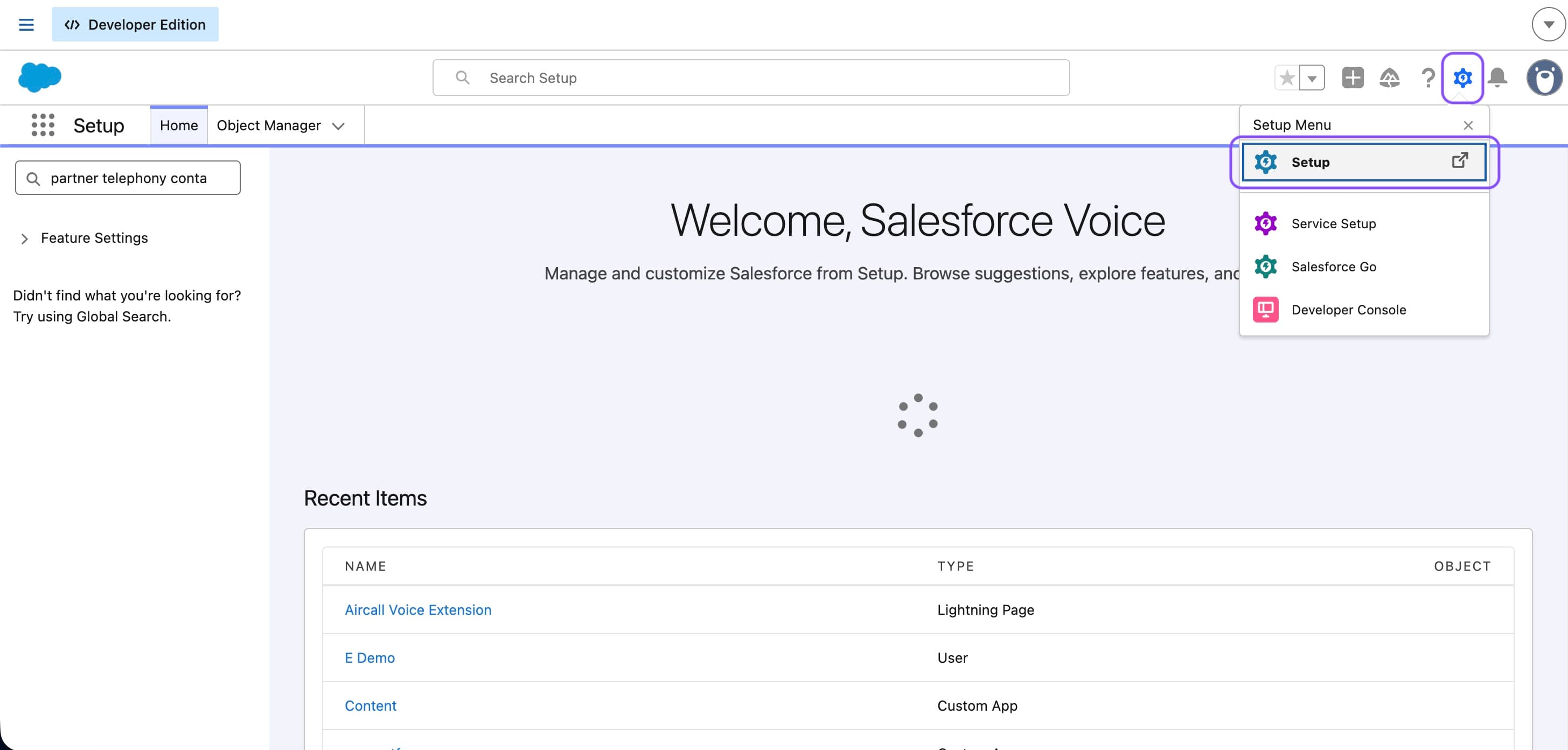Open the Favorites list dropdown arrow
Image resolution: width=1568 pixels, height=750 pixels.
click(1312, 78)
